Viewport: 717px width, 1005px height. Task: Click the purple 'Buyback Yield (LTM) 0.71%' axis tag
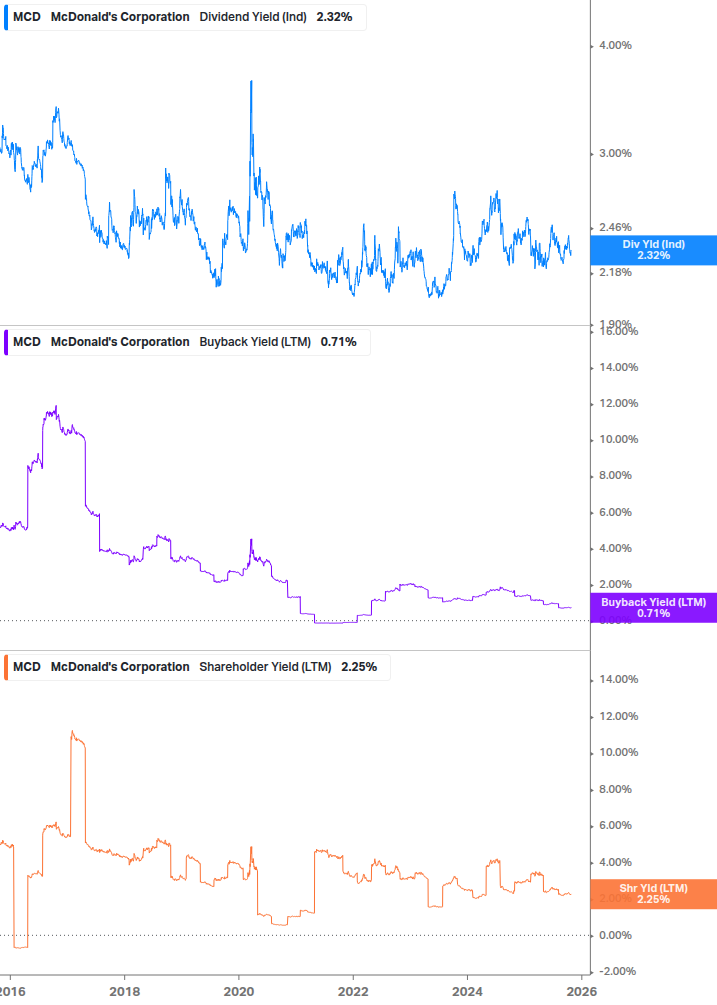[653, 607]
